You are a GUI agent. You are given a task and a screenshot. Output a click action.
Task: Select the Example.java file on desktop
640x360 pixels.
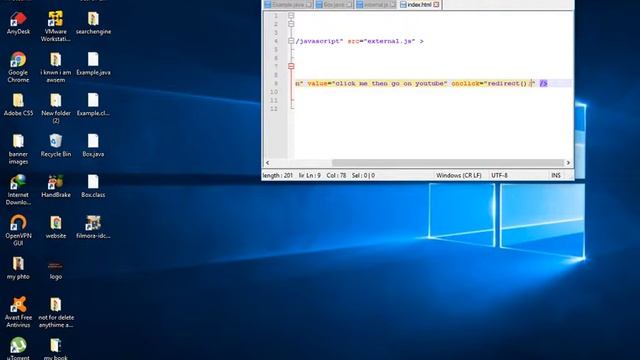point(93,64)
